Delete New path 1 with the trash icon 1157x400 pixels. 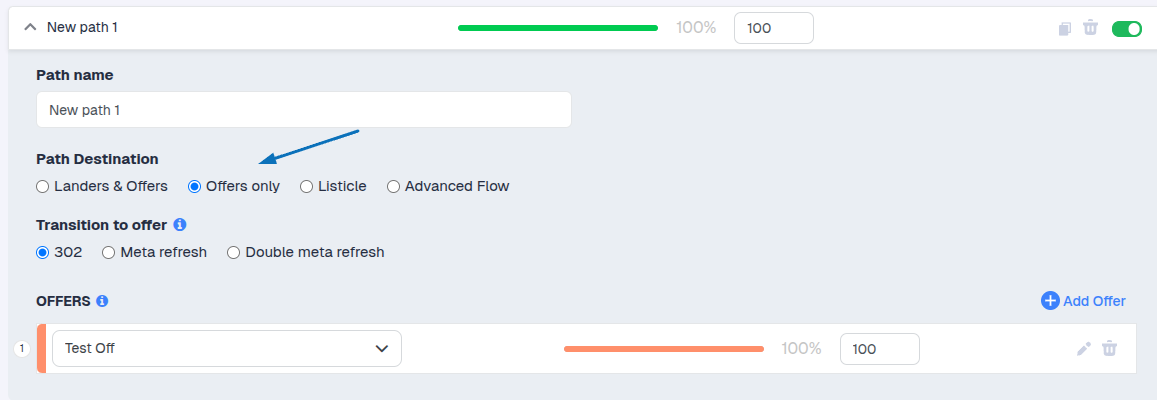coord(1091,28)
